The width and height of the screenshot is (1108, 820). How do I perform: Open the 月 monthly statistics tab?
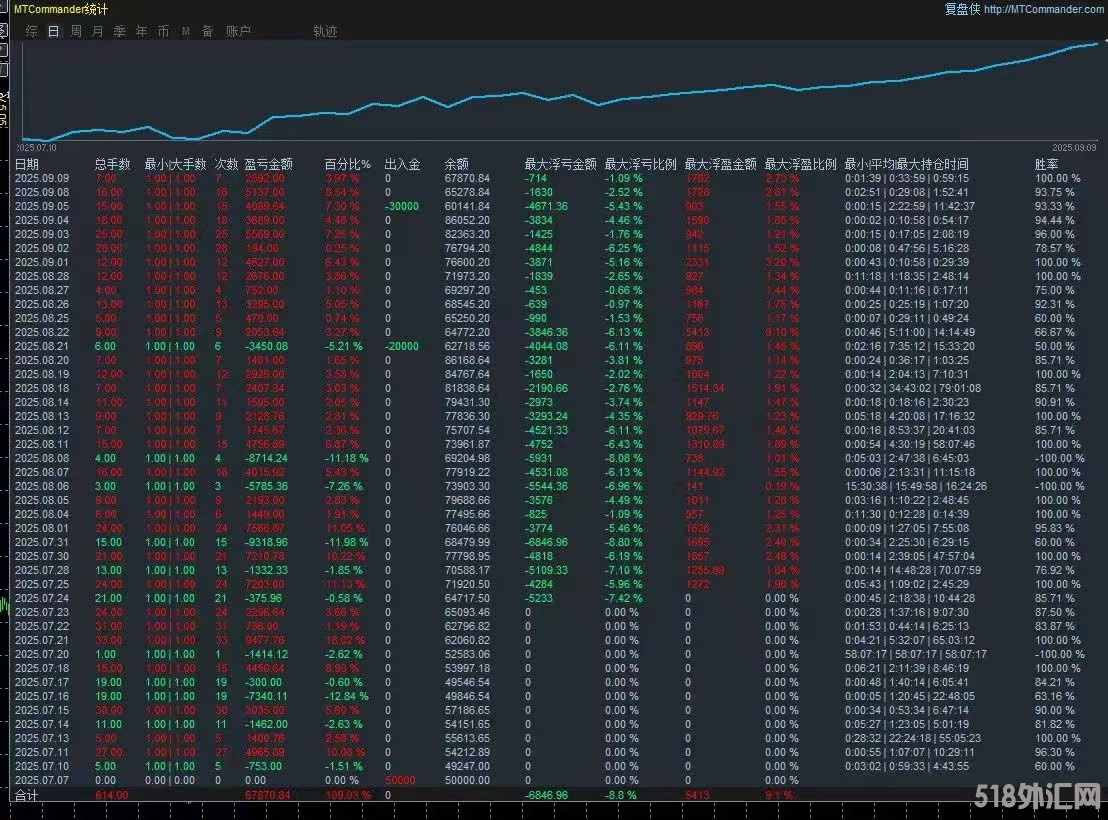98,31
